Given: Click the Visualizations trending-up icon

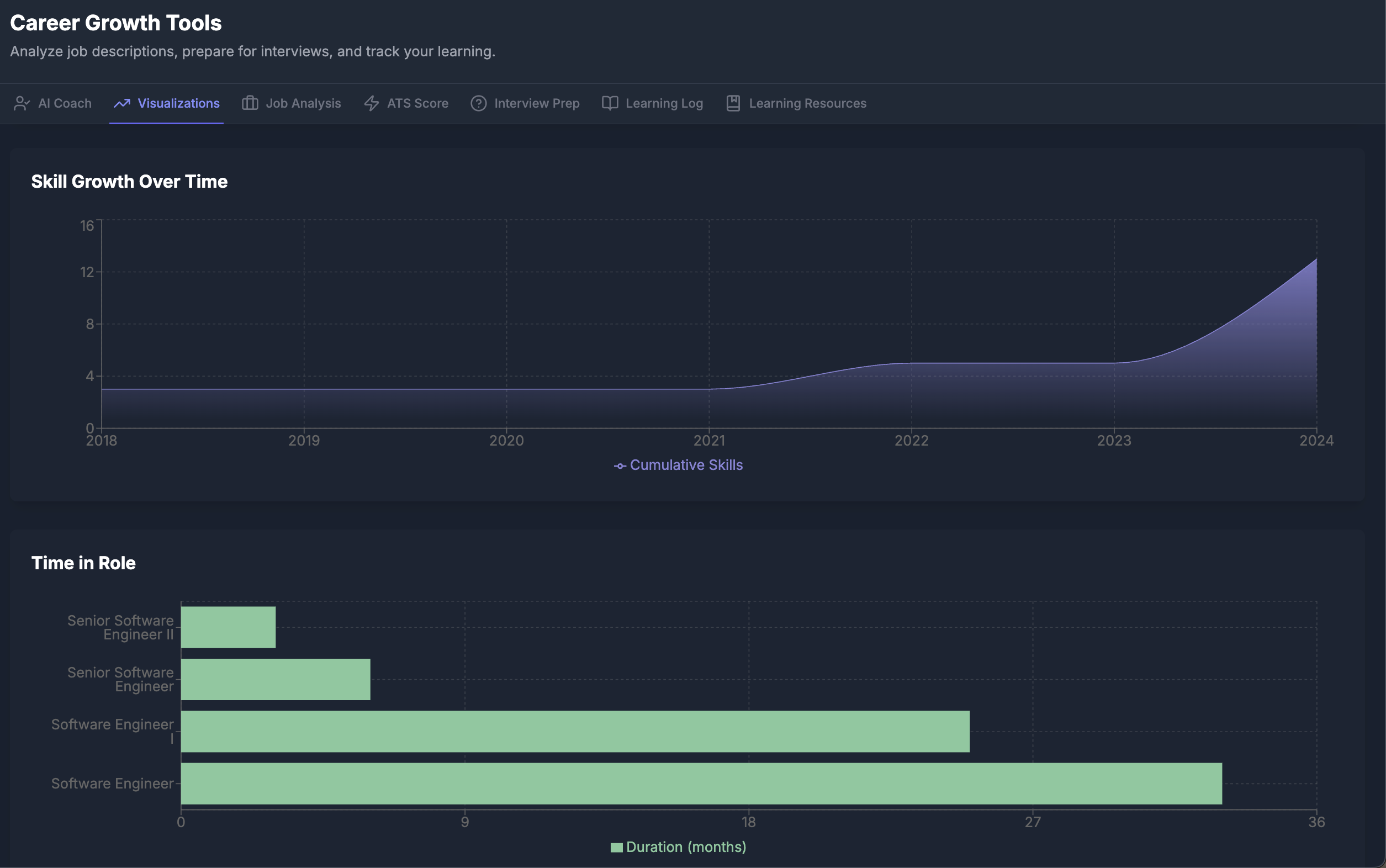Looking at the screenshot, I should click(x=121, y=103).
